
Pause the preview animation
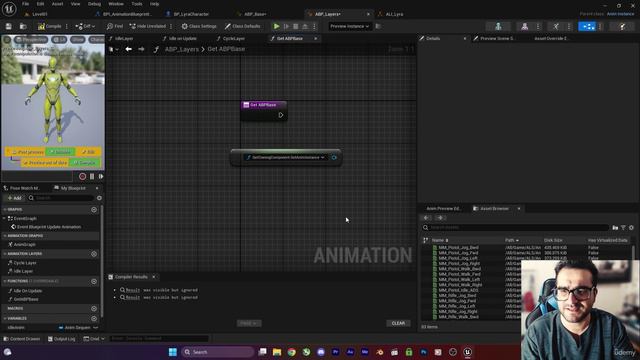pyautogui.click(x=92, y=176)
